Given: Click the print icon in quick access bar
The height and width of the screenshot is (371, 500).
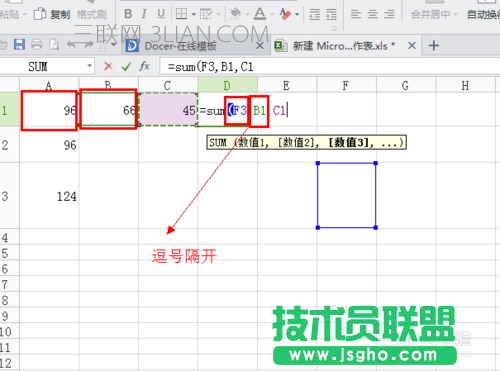Looking at the screenshot, I should 36,44.
